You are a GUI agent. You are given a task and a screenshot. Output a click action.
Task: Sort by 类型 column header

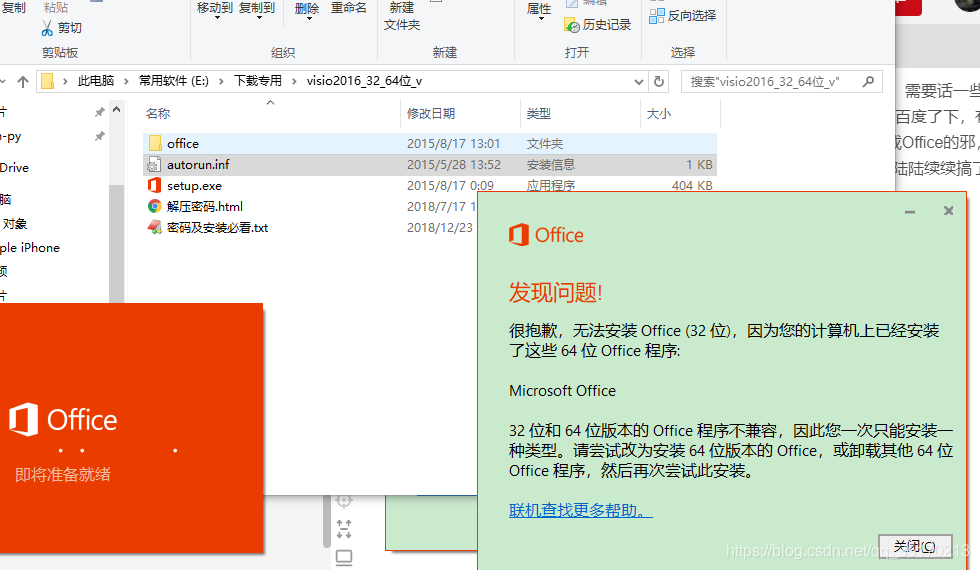point(539,113)
